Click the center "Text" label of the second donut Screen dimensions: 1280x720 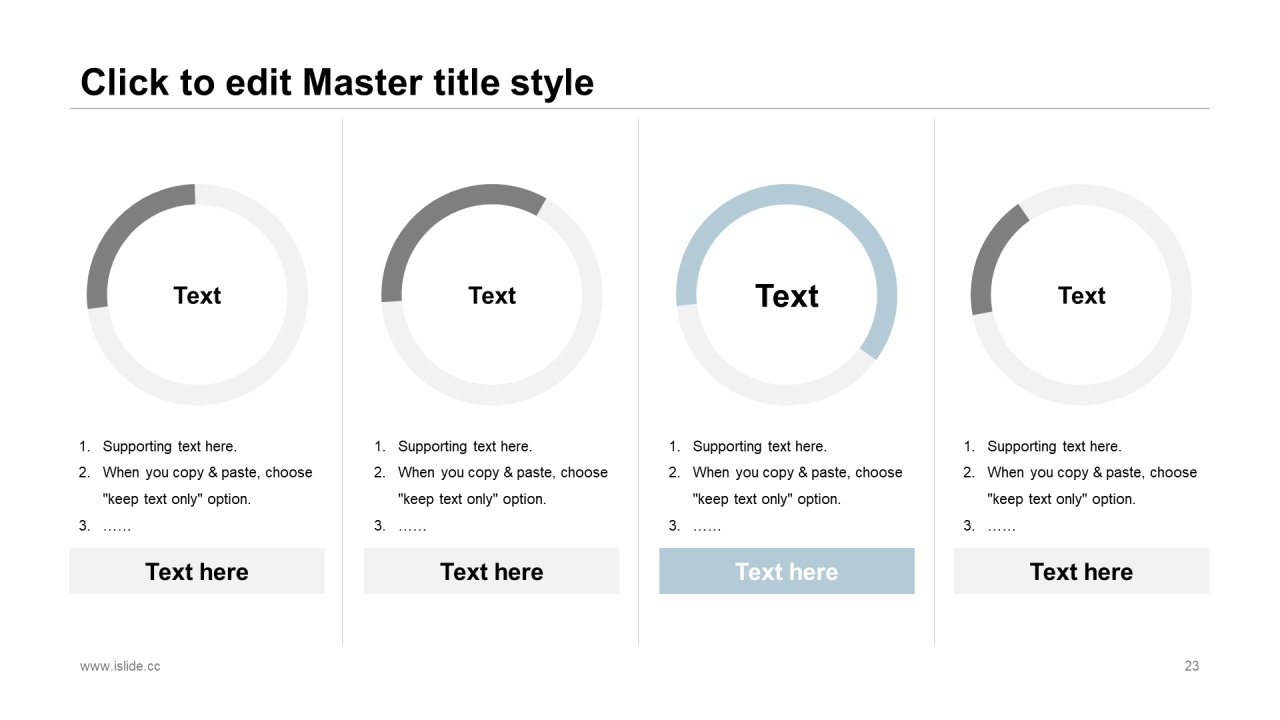click(x=492, y=296)
